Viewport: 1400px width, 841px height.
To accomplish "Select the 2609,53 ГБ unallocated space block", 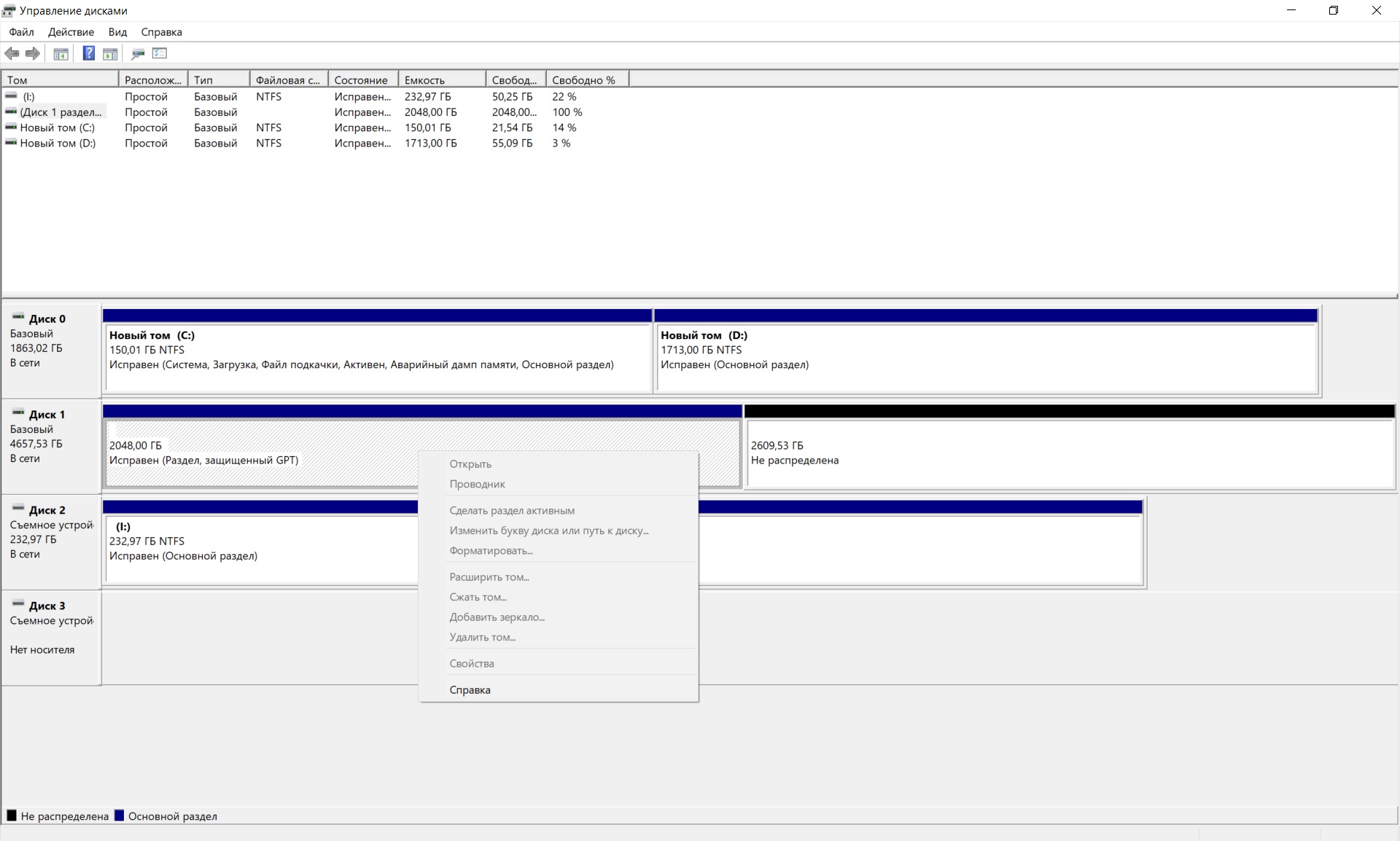I will point(1070,446).
